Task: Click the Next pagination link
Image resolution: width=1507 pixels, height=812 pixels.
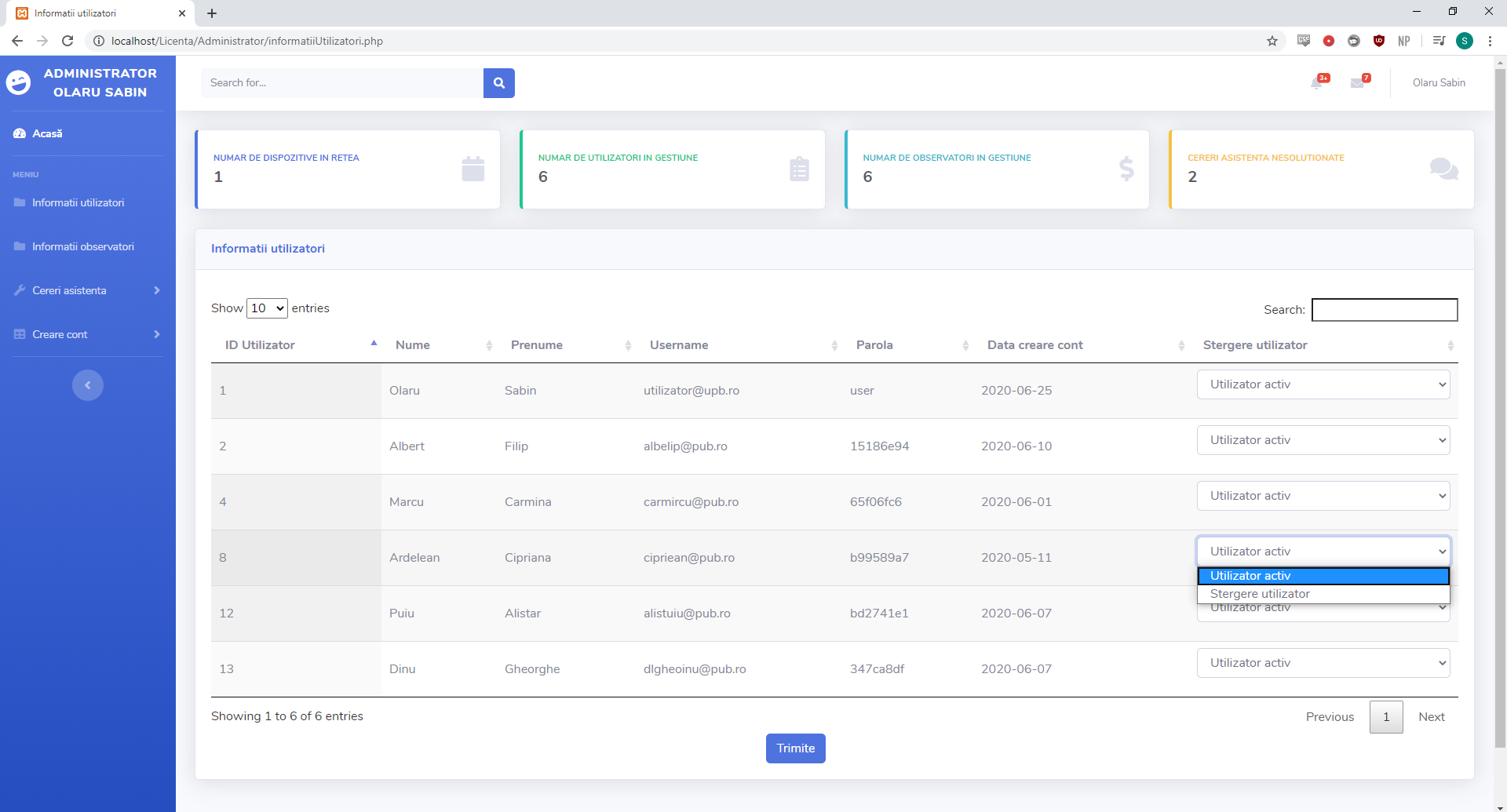Action: [1431, 717]
